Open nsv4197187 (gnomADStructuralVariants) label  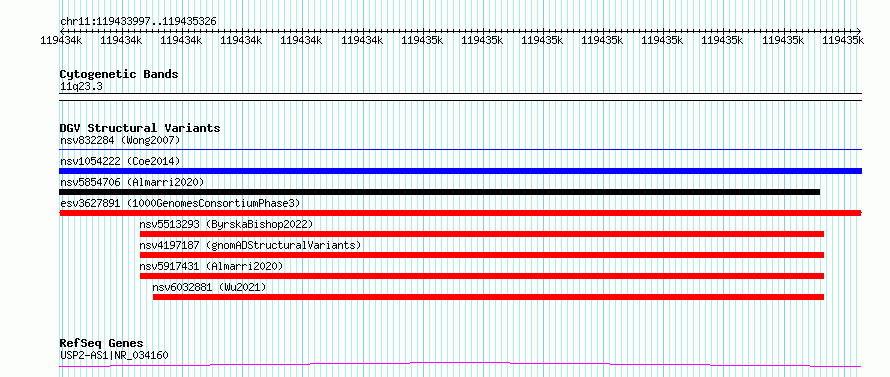coord(250,245)
